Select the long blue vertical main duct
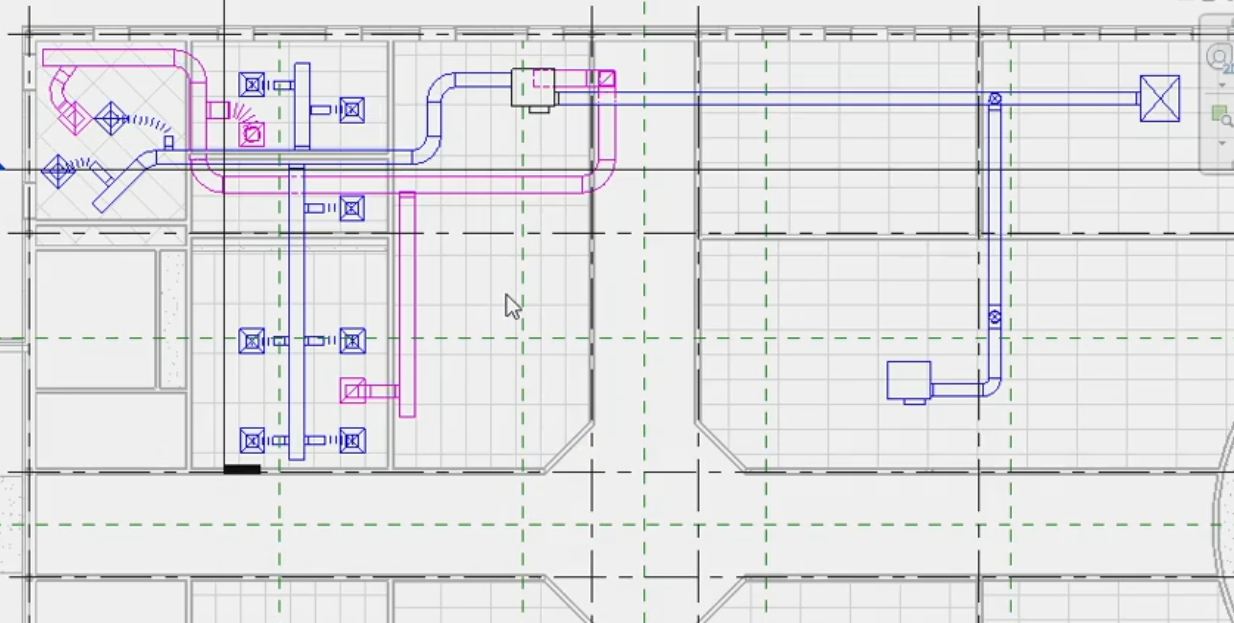The image size is (1234, 623). pyautogui.click(x=296, y=310)
